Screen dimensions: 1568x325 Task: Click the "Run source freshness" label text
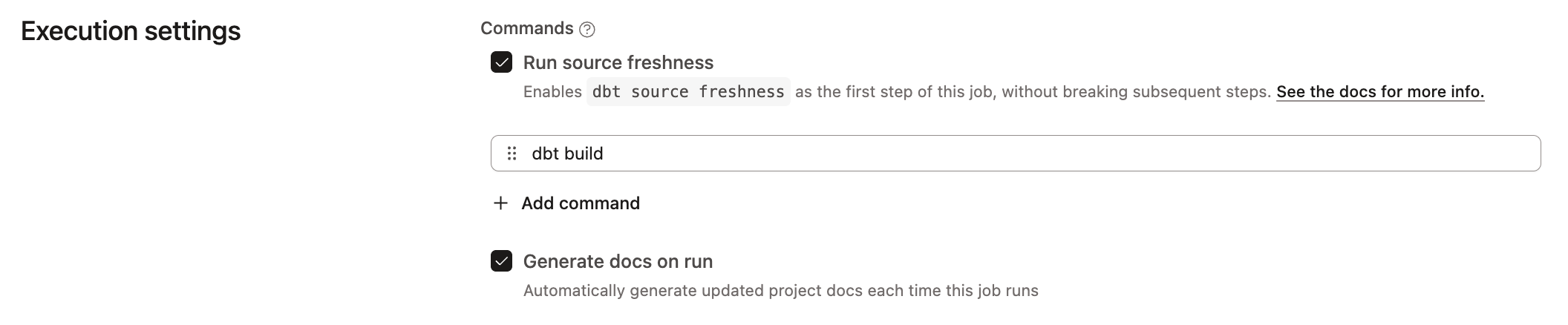pos(618,63)
